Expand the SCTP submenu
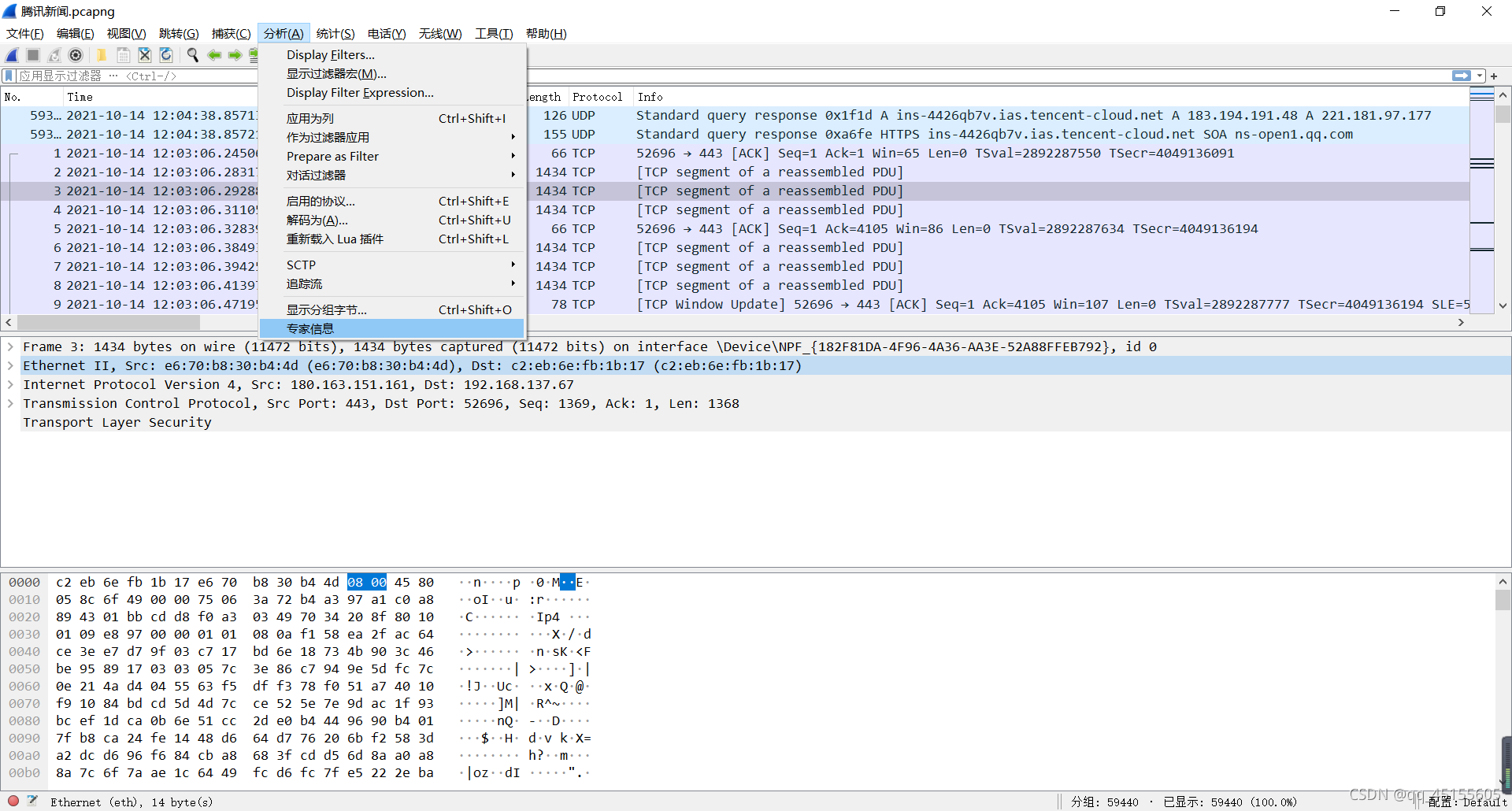Screen dimensions: 1512x811 [392, 265]
